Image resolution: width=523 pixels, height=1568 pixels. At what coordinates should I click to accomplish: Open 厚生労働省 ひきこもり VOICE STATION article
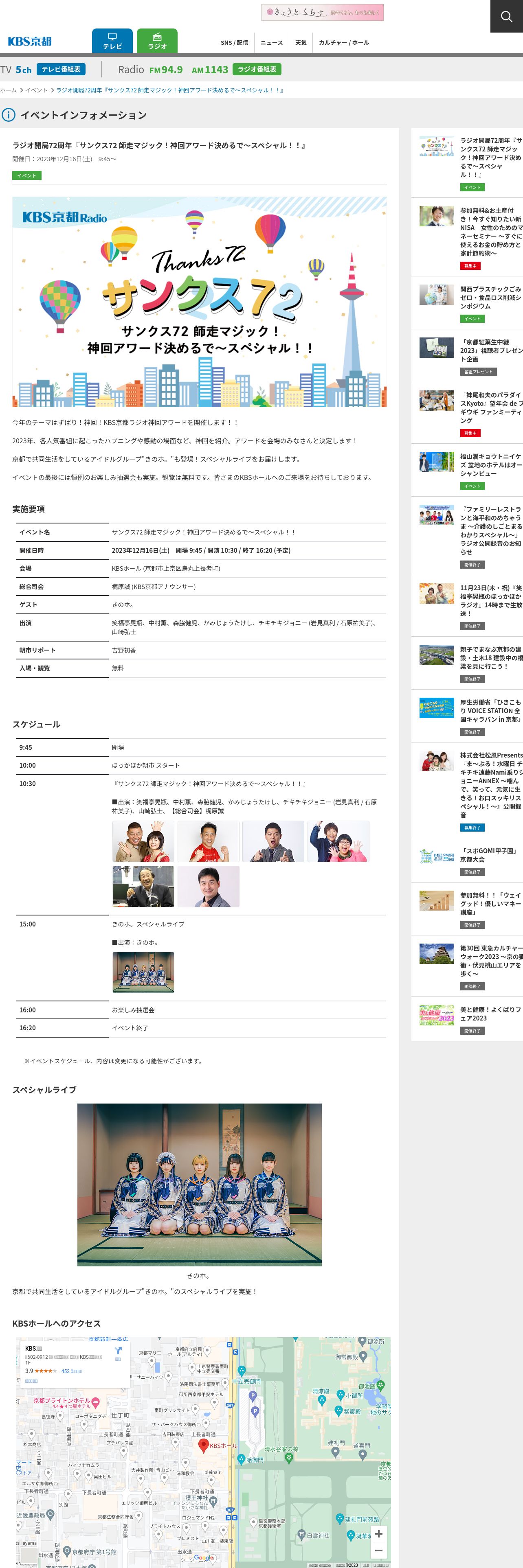click(467, 716)
